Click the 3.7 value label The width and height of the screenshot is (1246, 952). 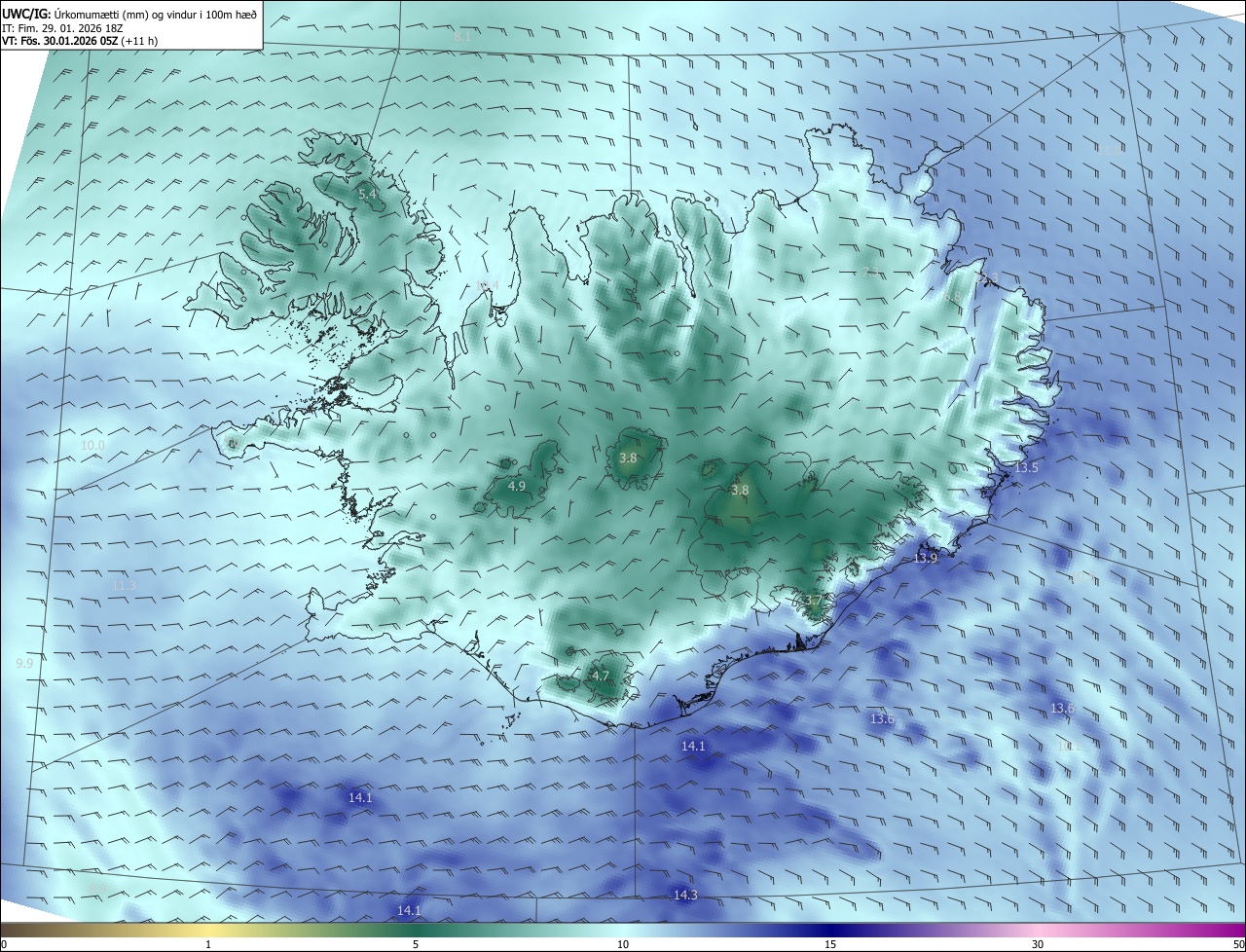[814, 600]
